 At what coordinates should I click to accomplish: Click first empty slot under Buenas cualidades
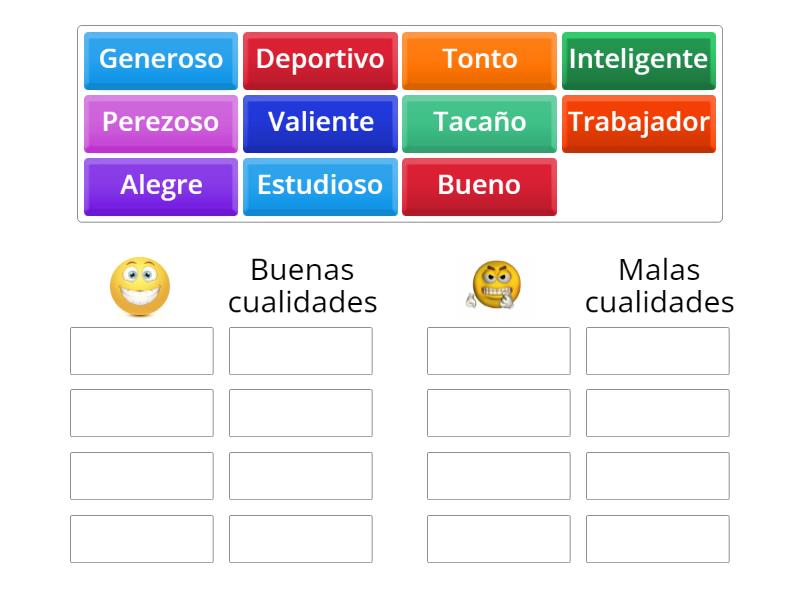tap(301, 351)
